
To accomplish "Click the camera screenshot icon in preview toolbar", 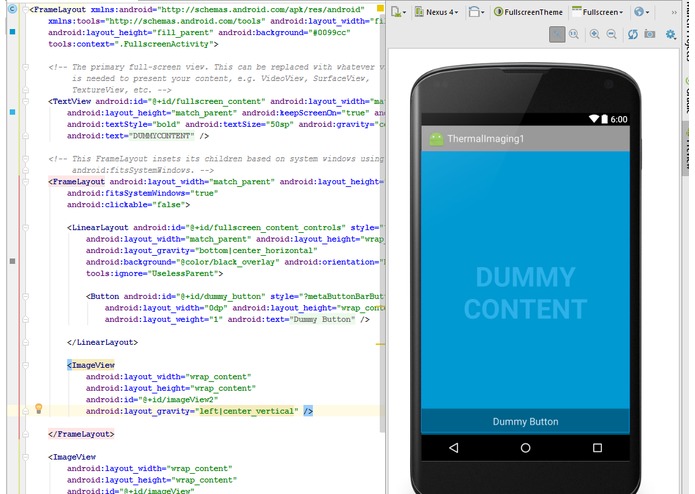I will 650,34.
